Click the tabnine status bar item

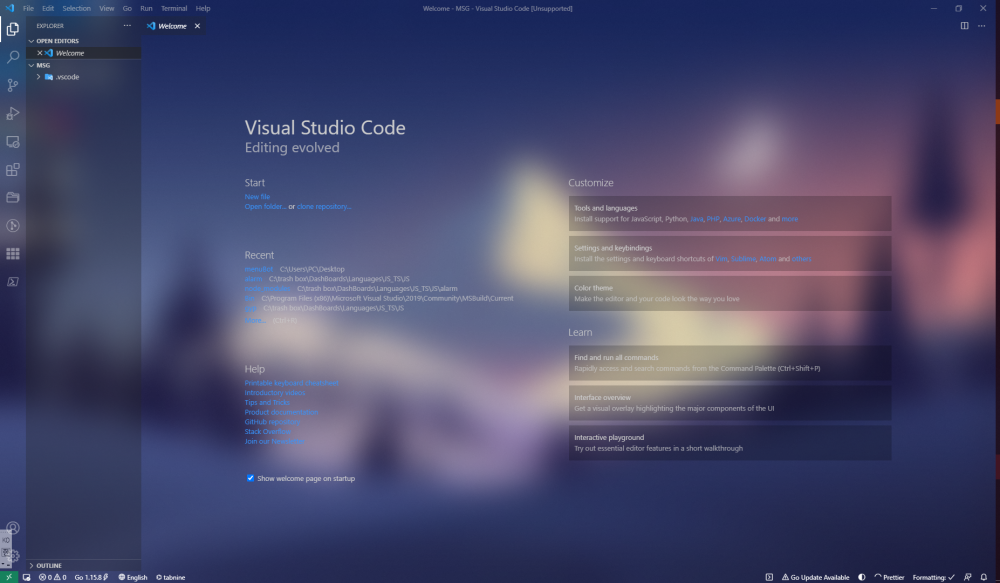point(171,577)
